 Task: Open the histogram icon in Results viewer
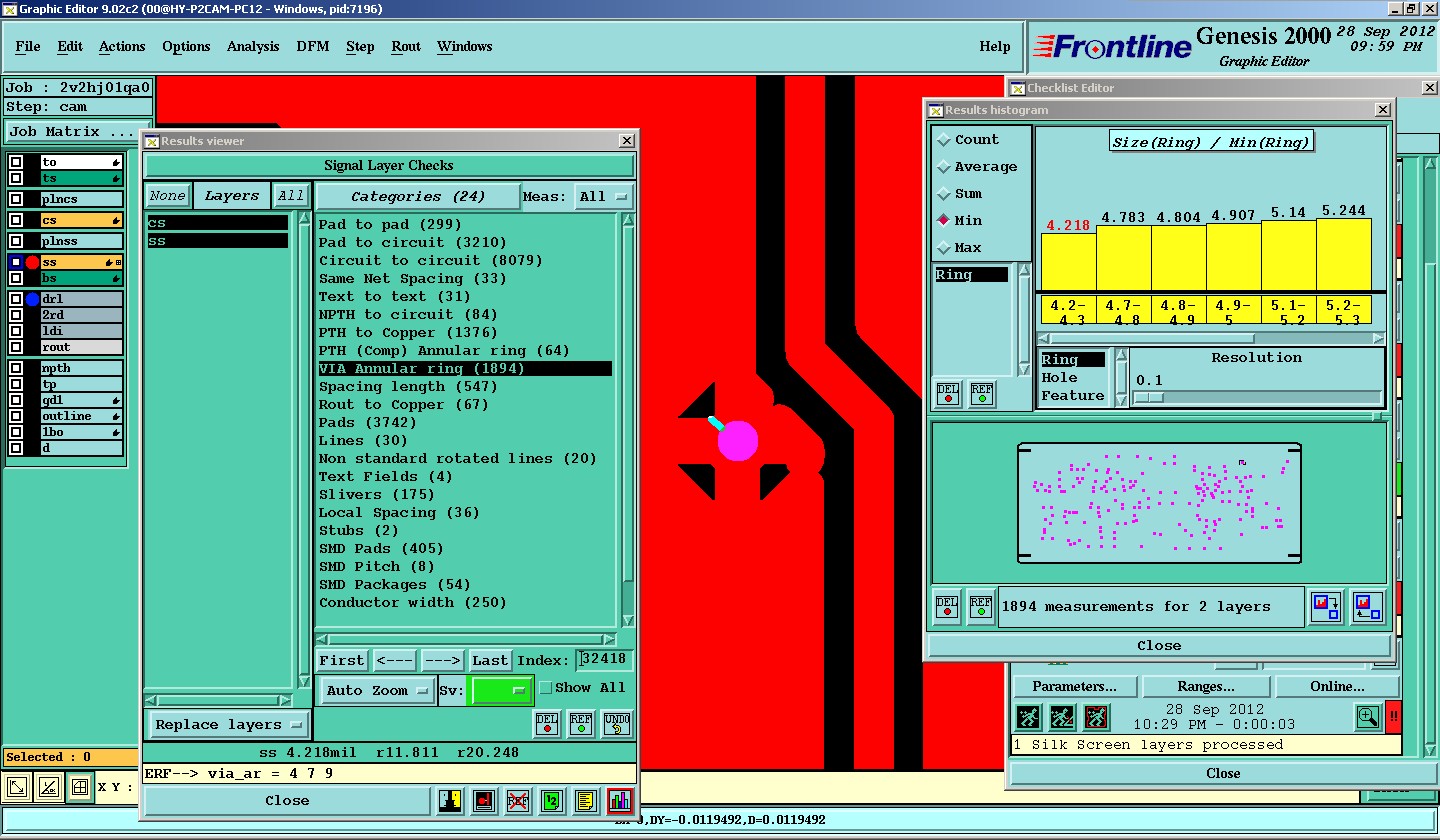[620, 801]
